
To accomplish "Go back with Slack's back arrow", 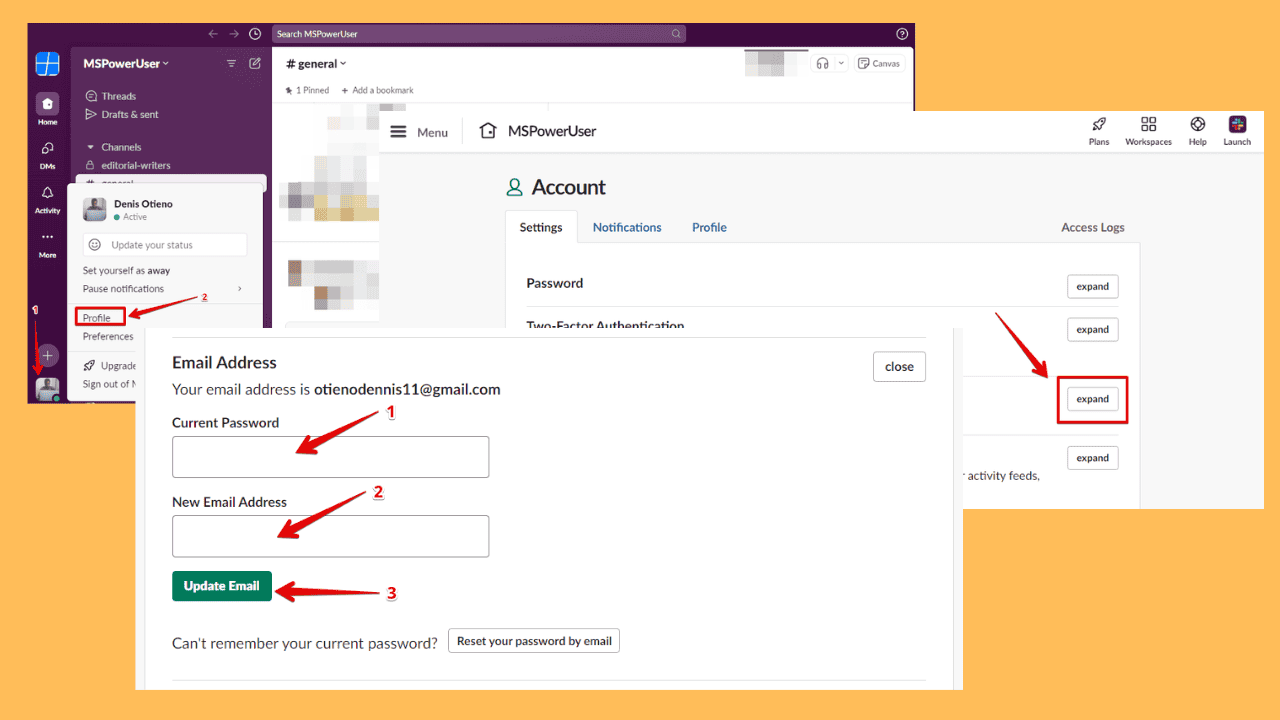I will click(213, 34).
